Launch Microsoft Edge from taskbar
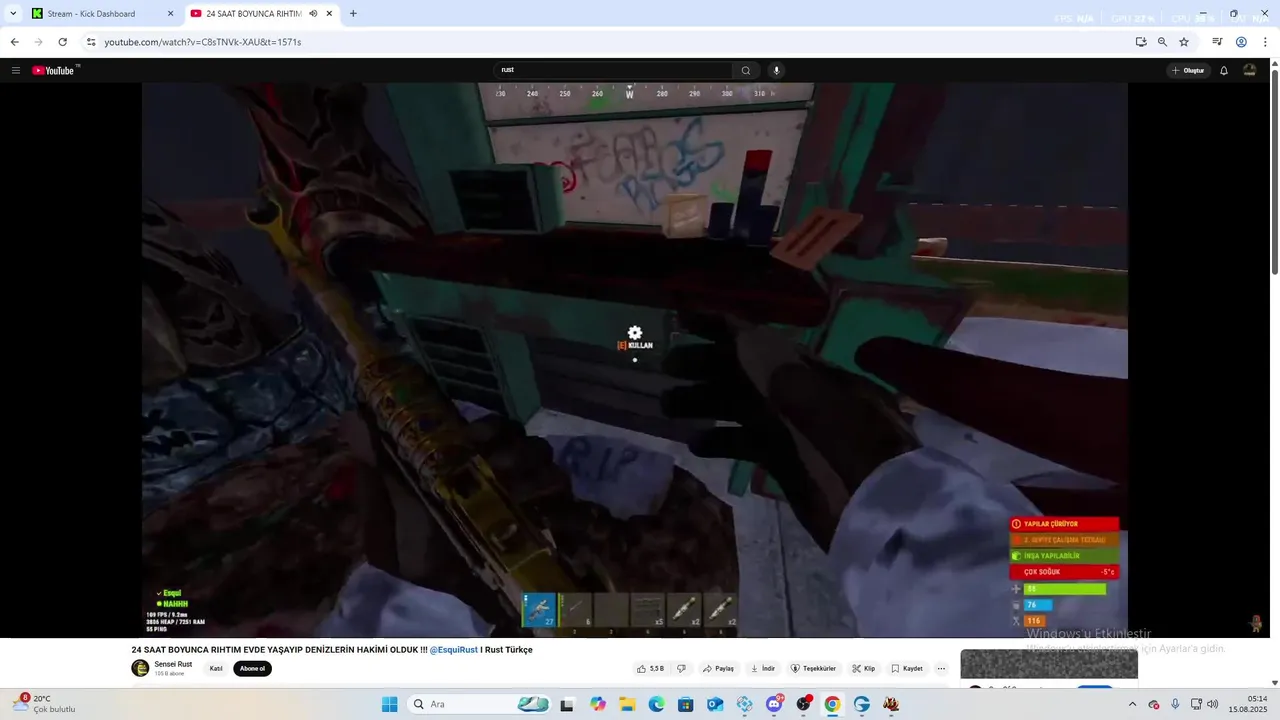 (656, 704)
